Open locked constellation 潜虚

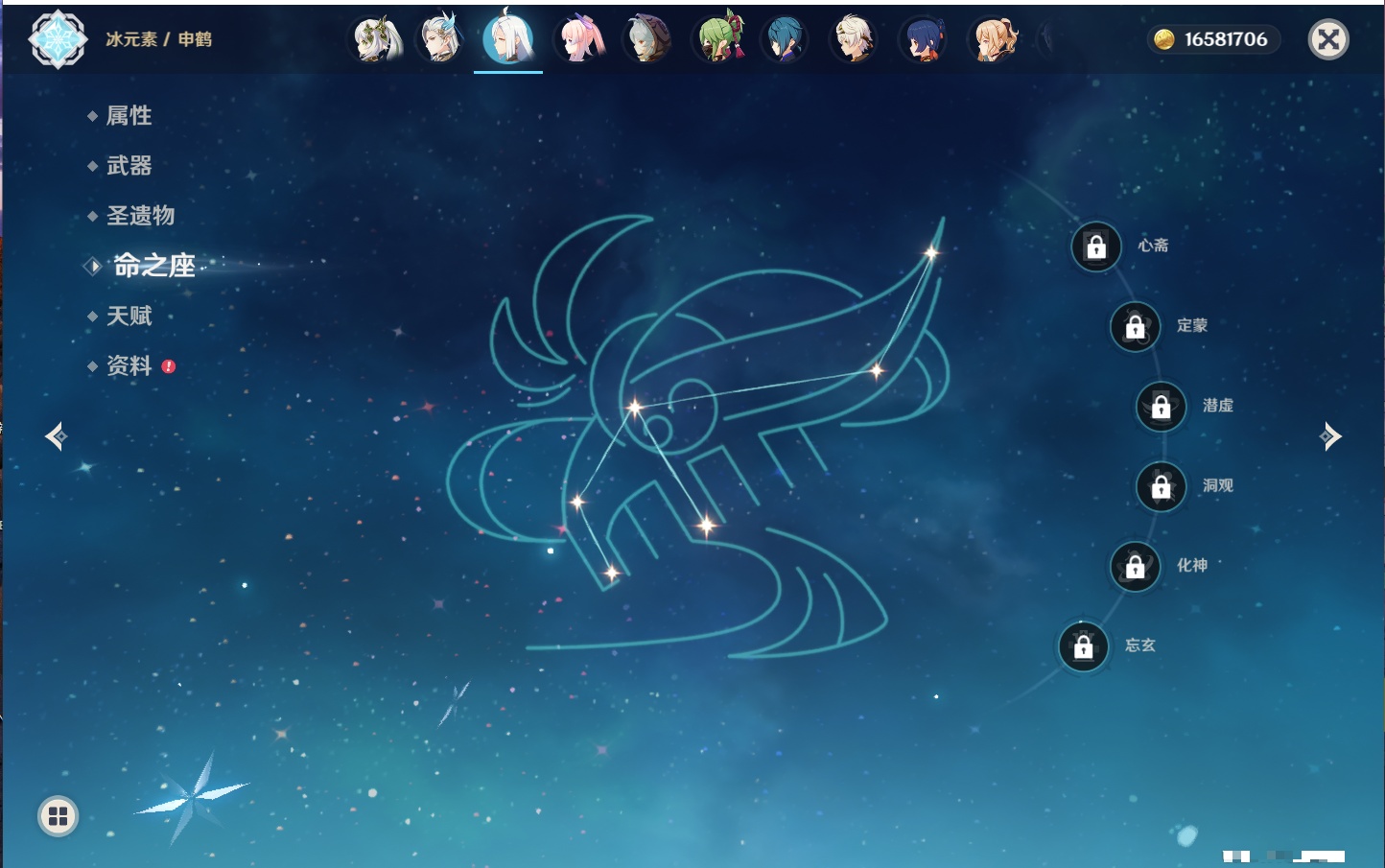pos(1161,407)
